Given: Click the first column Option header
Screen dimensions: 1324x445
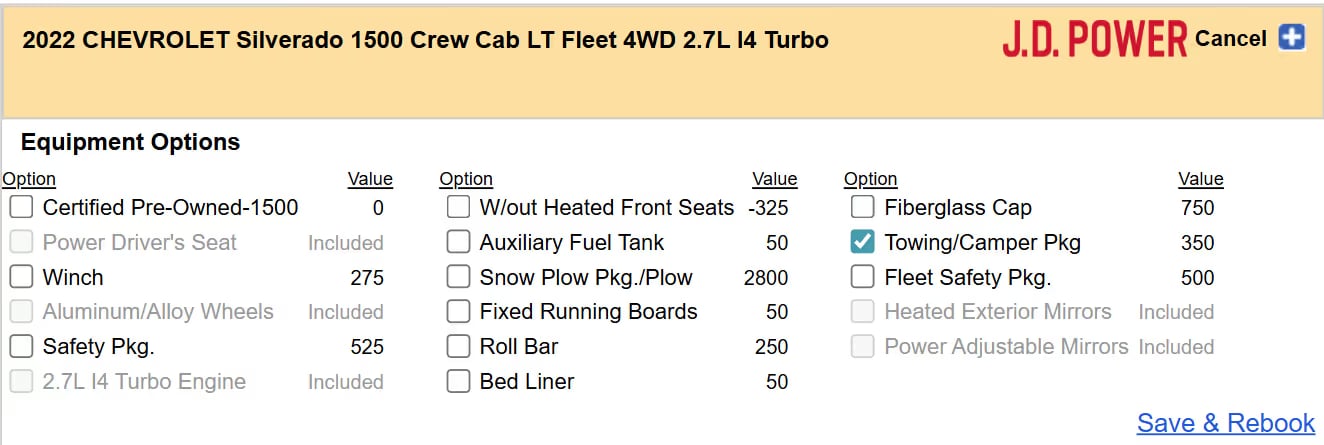Looking at the screenshot, I should click(29, 179).
